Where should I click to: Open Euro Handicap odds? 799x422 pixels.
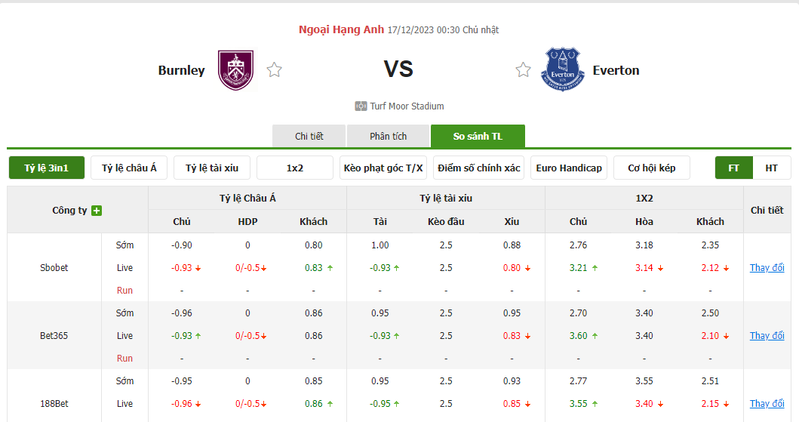569,168
